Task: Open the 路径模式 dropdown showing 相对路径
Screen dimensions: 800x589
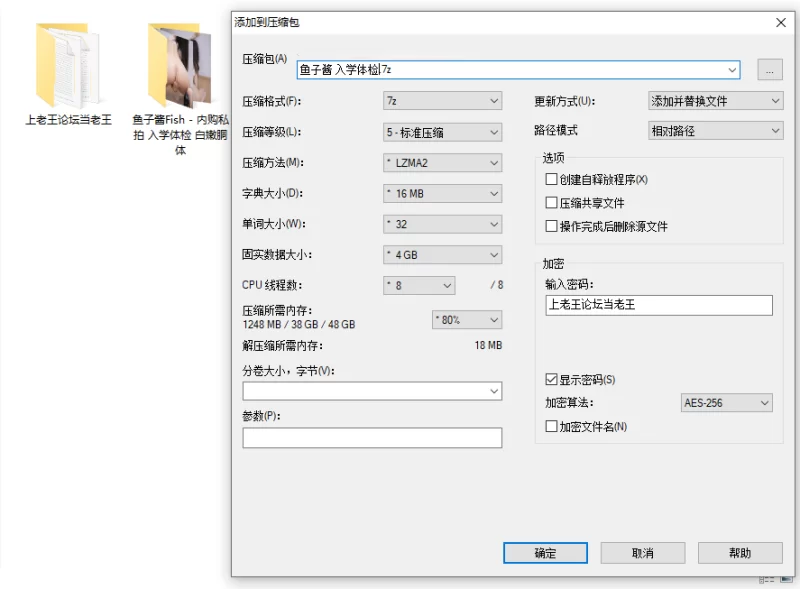Action: click(715, 131)
